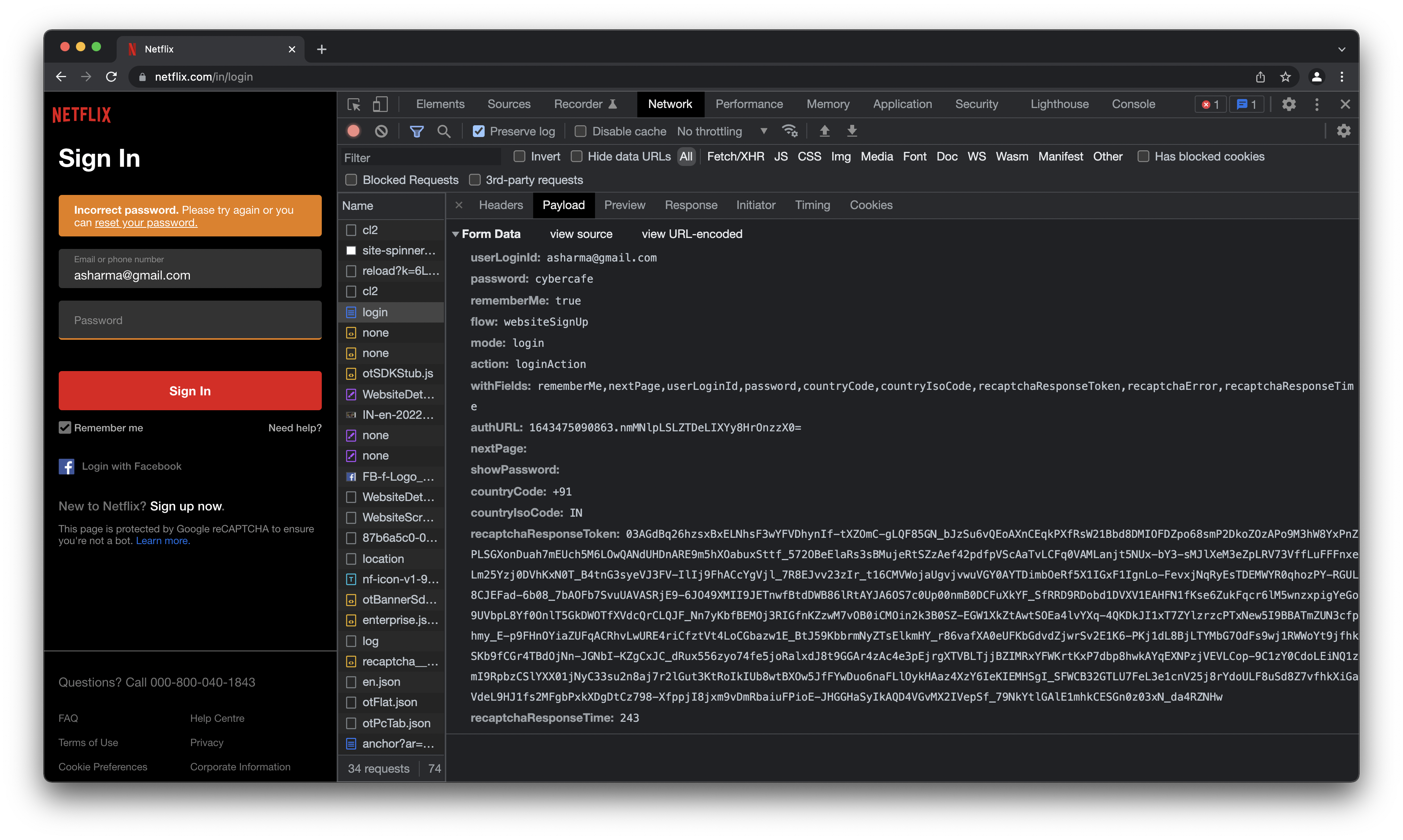Screen dimensions: 1403x840
Task: Click the Netflix logo
Action: click(82, 115)
